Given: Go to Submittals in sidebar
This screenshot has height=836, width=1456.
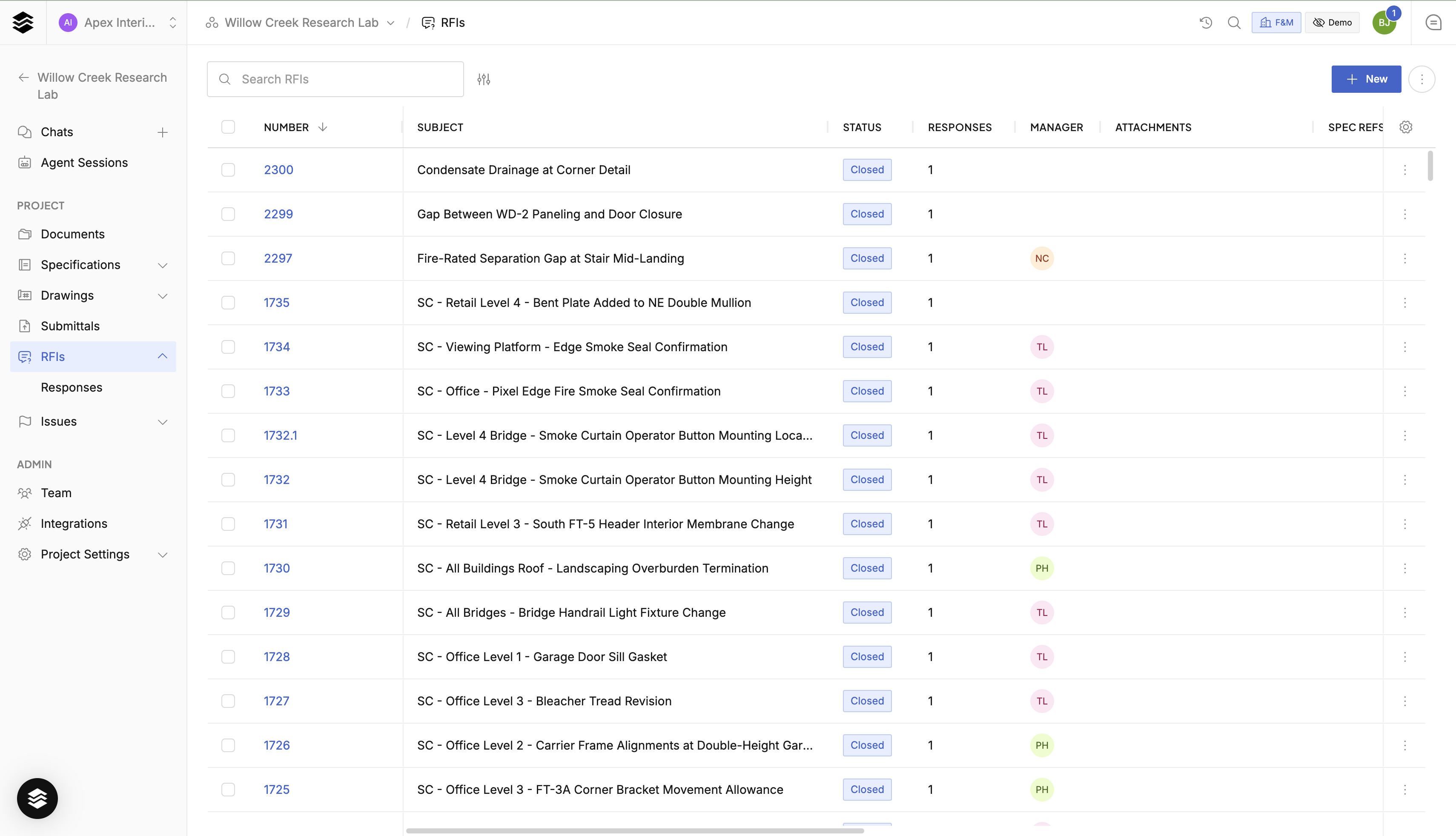Looking at the screenshot, I should pos(70,326).
